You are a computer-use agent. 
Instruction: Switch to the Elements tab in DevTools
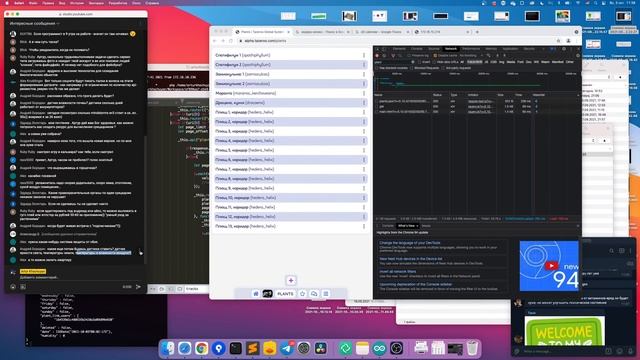(399, 49)
